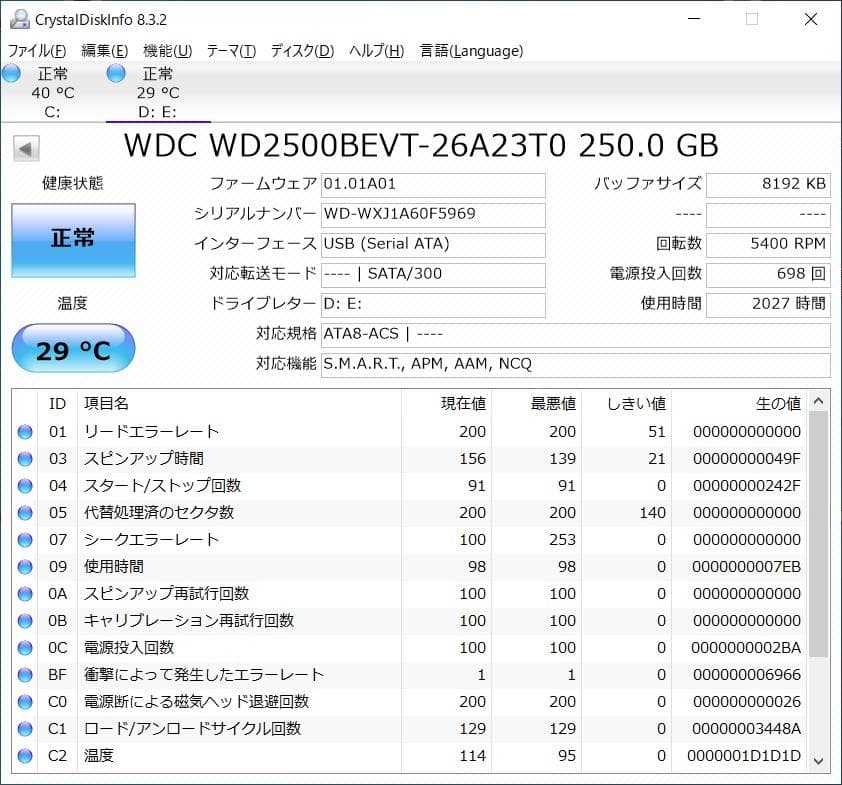842x785 pixels.
Task: Click the previous disk arrow button
Action: click(26, 149)
